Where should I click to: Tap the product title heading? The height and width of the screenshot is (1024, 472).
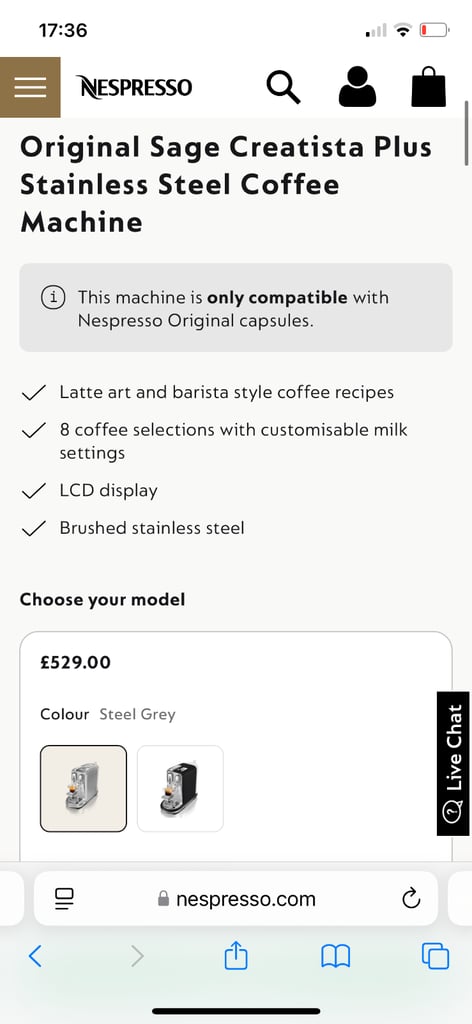coord(226,185)
